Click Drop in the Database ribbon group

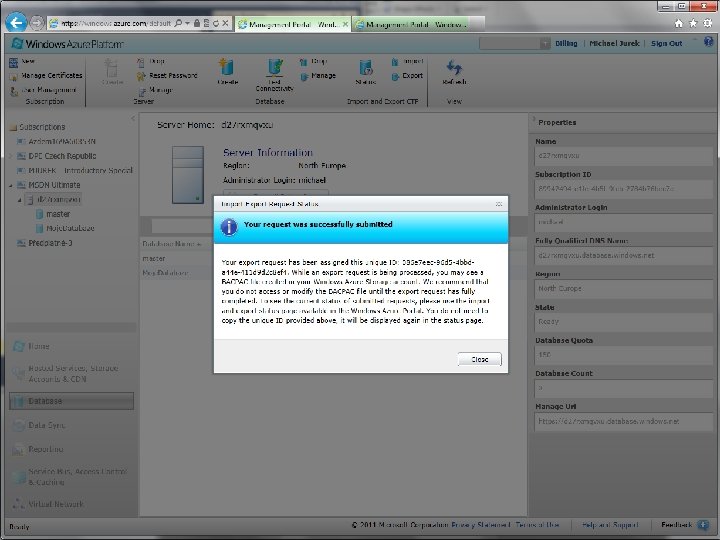tap(319, 61)
